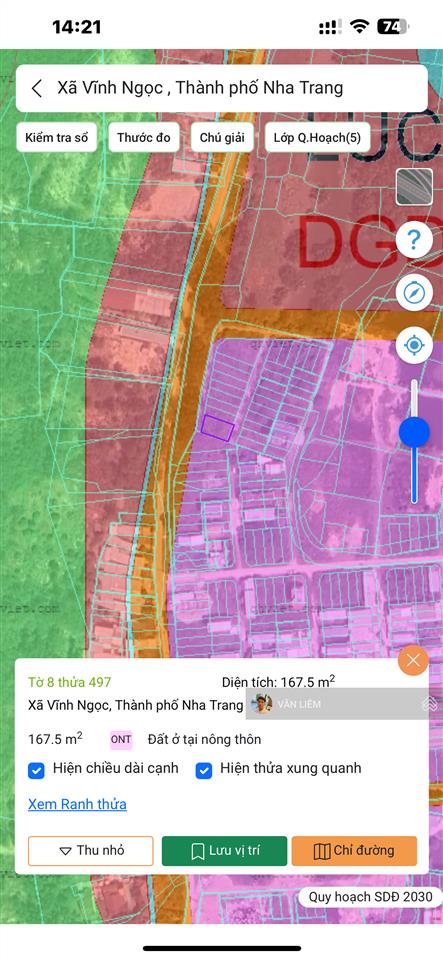Click the blue opacity slider handle

point(414,432)
